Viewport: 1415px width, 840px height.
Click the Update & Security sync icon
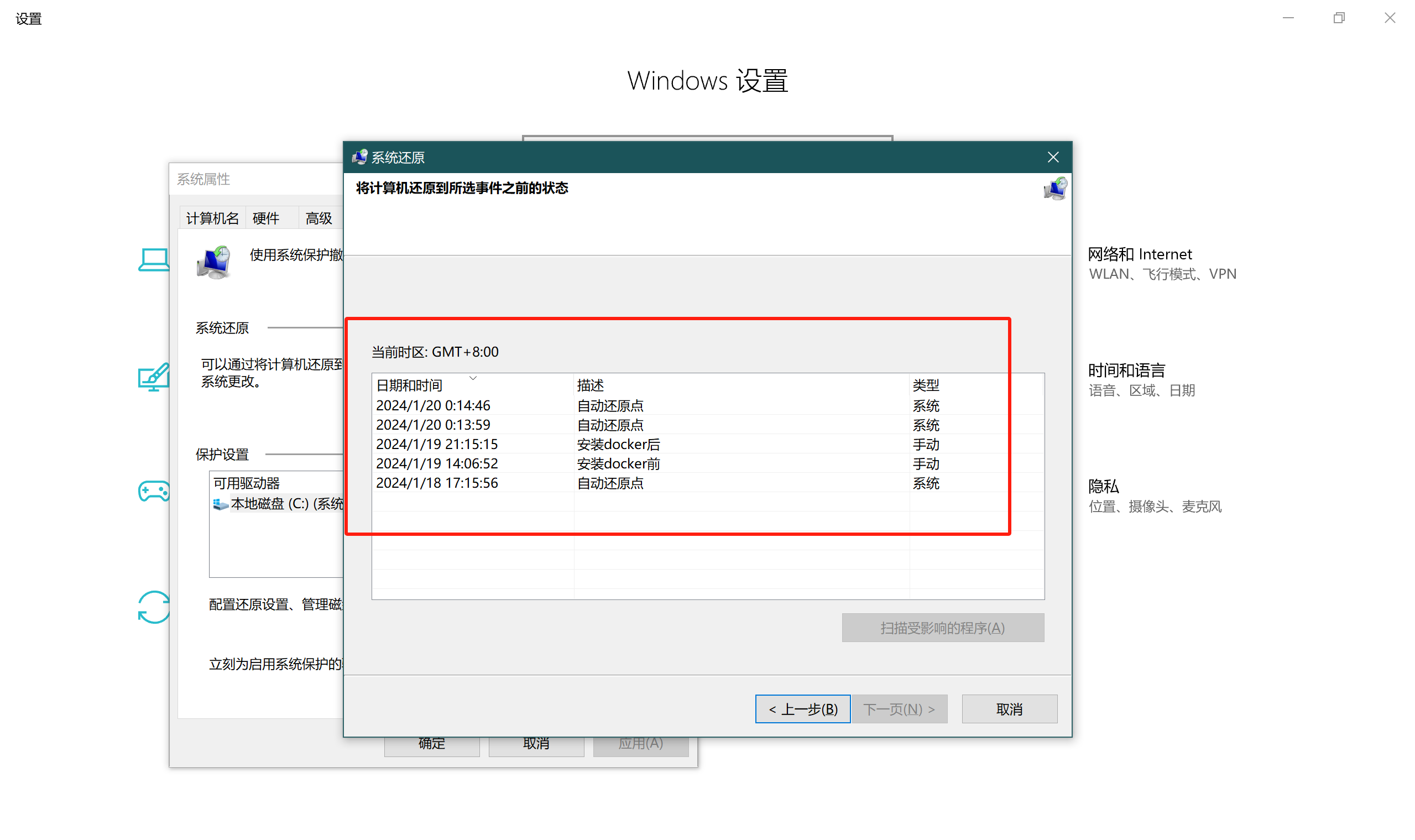[x=154, y=607]
